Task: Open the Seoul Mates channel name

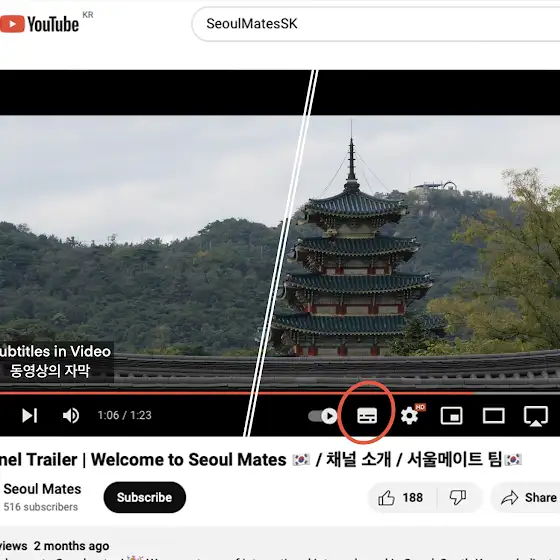Action: coord(42,489)
